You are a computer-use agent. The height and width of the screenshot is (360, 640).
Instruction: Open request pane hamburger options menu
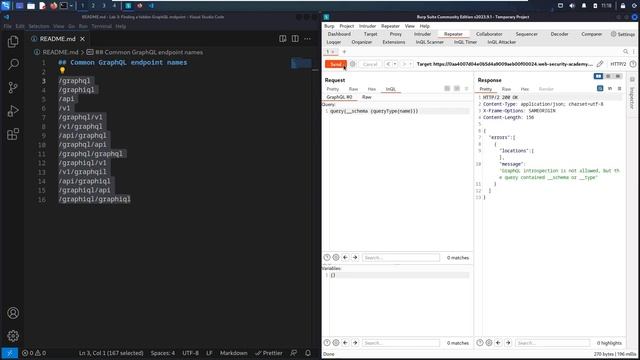[x=466, y=89]
